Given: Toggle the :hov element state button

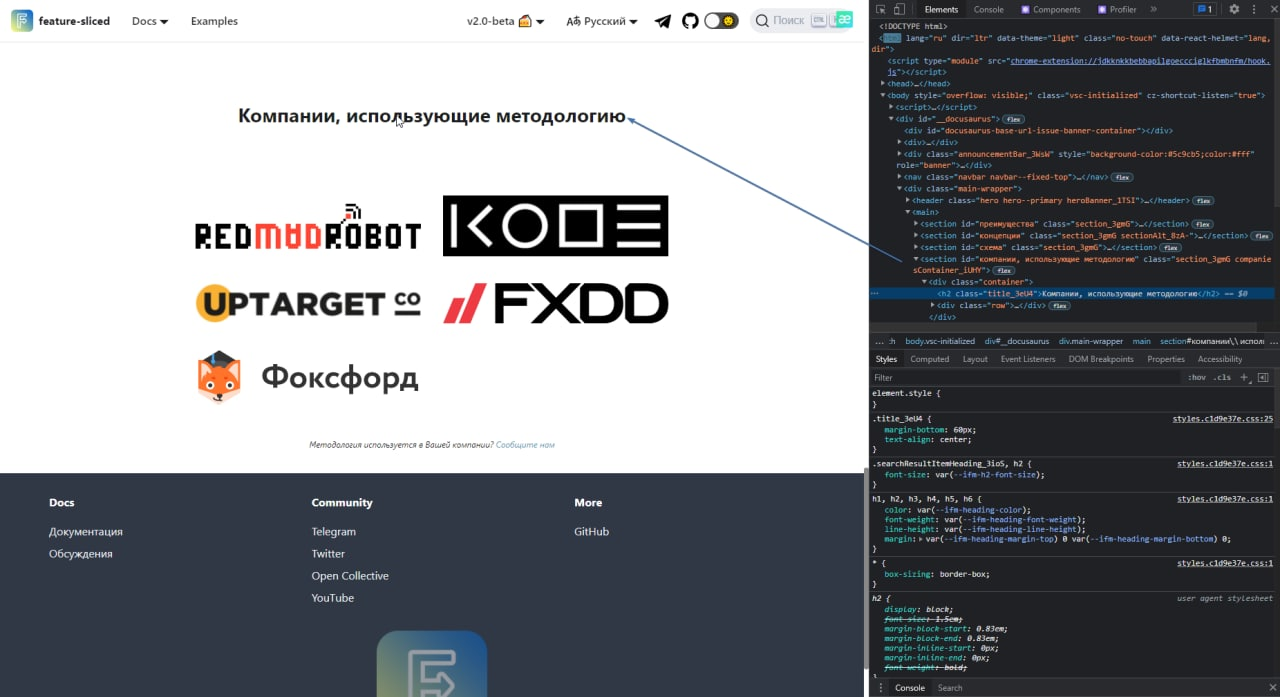Looking at the screenshot, I should (1197, 378).
